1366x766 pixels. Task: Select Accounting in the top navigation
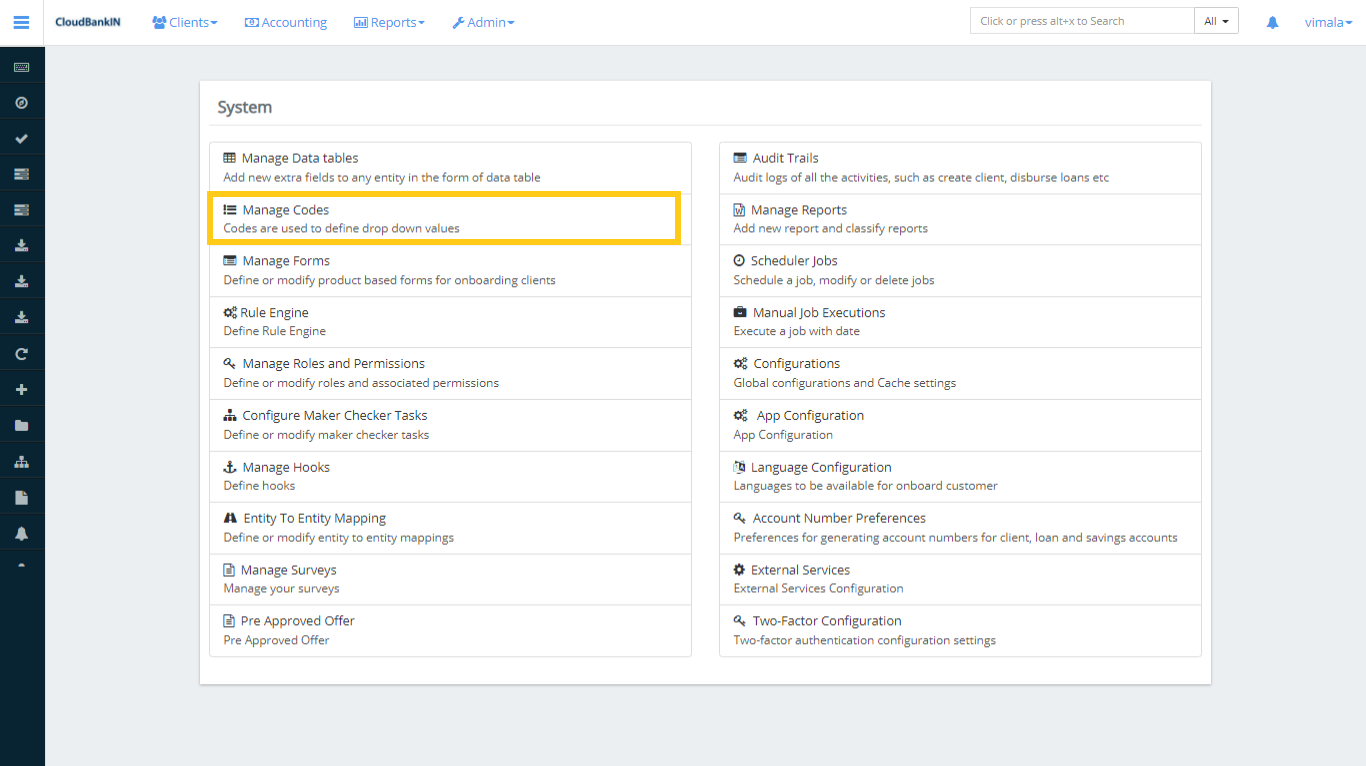[286, 21]
